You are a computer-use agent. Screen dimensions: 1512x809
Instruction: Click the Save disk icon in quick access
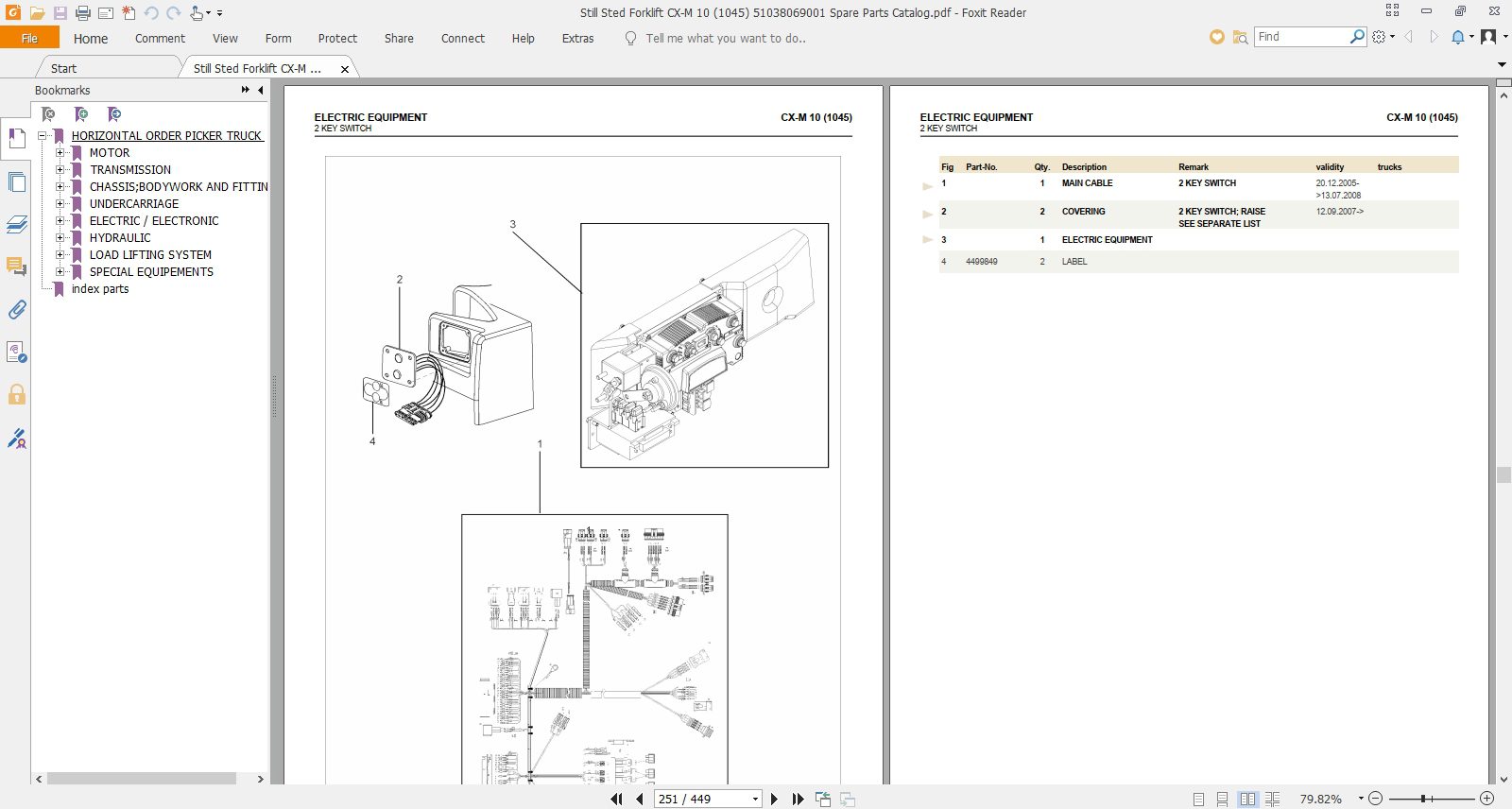tap(60, 13)
